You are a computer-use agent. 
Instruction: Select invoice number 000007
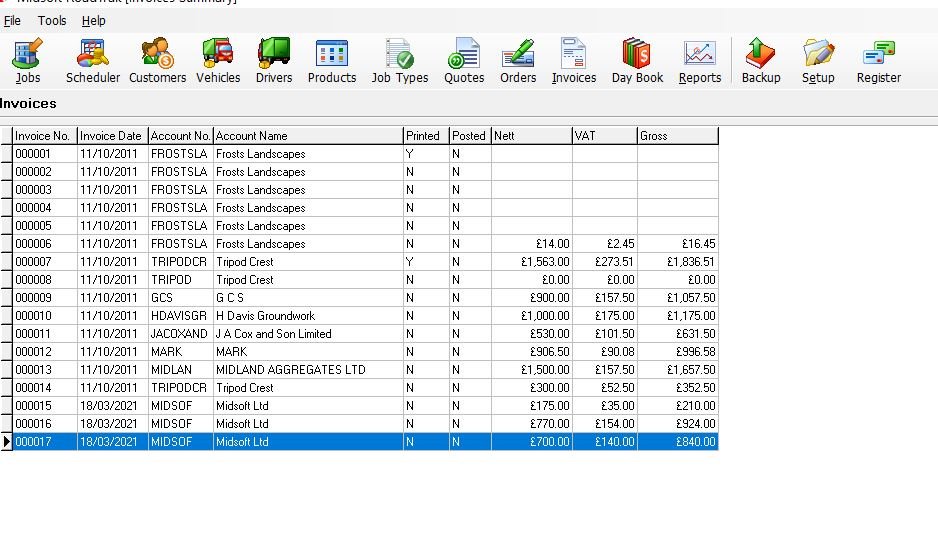[45, 262]
